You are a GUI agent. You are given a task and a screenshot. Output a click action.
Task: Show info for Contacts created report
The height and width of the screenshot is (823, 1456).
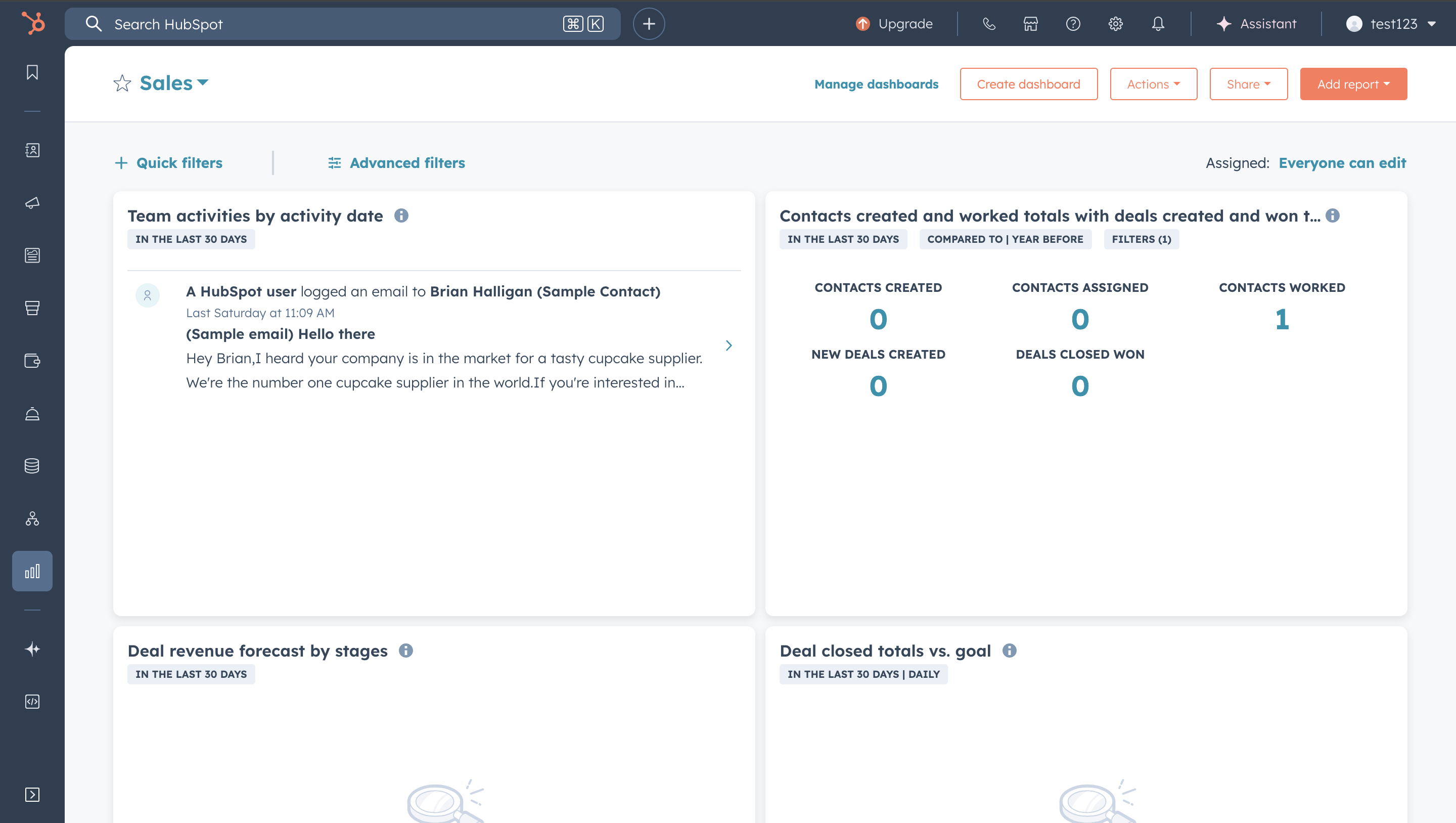(1332, 215)
